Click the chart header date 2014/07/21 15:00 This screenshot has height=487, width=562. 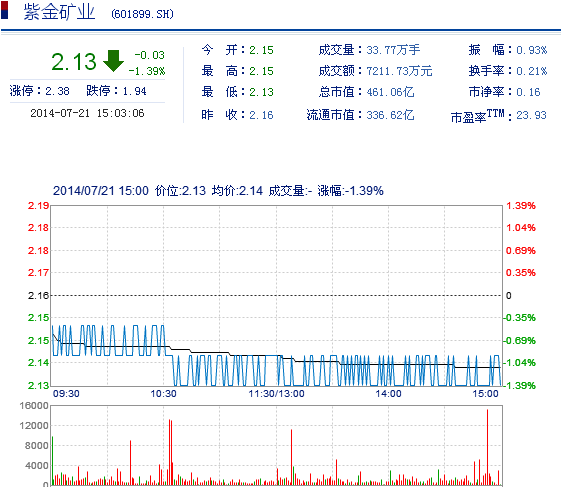101,191
